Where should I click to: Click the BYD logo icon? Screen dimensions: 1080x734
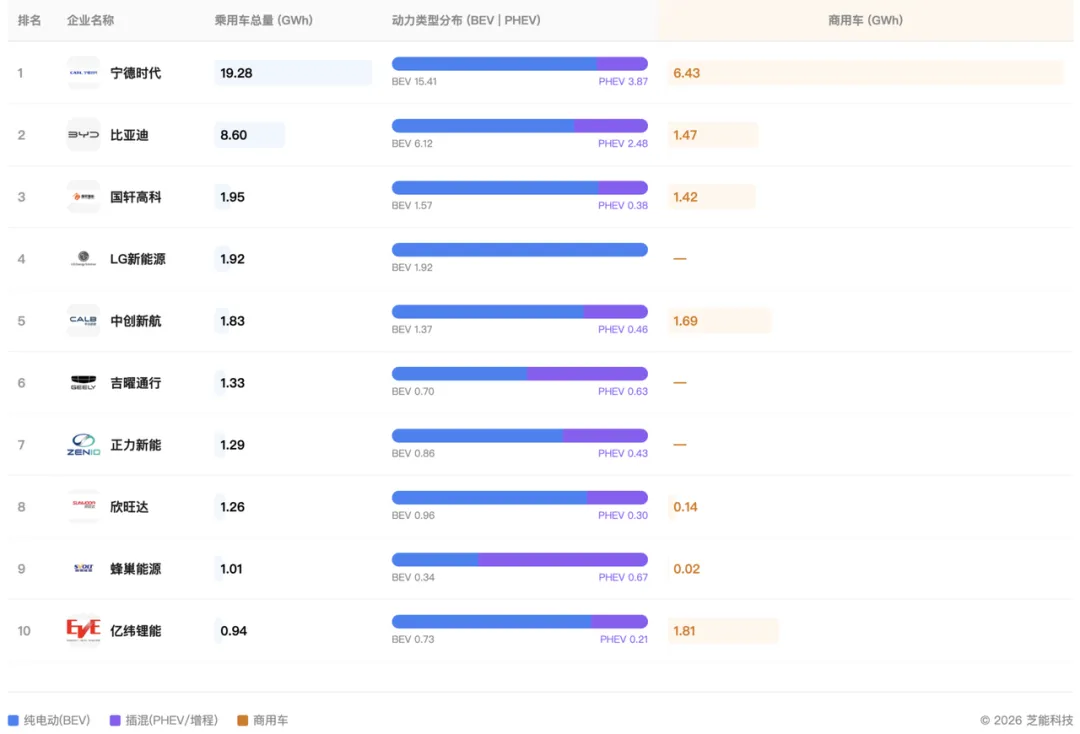coord(83,135)
